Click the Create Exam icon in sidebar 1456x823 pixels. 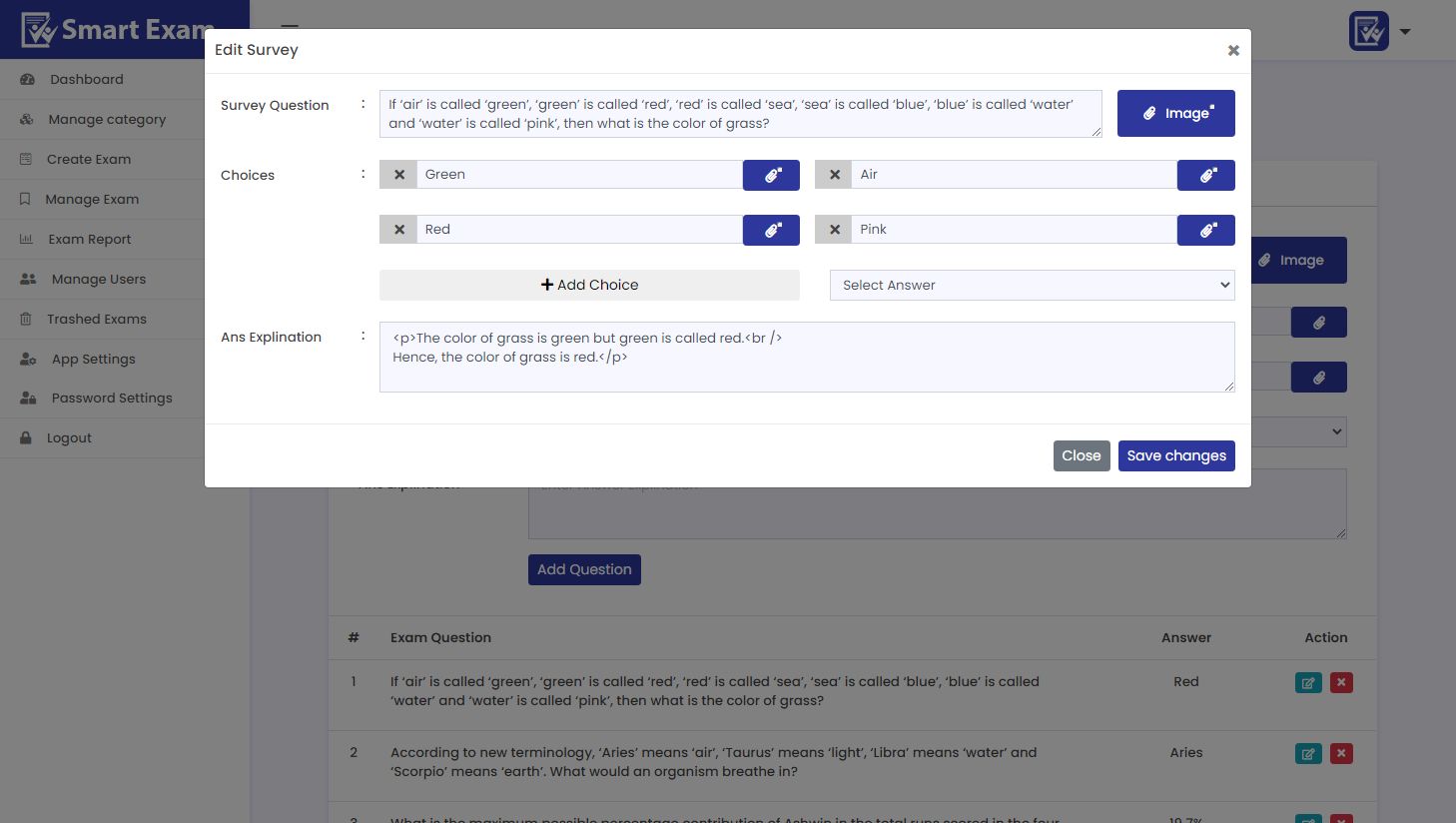[x=26, y=159]
